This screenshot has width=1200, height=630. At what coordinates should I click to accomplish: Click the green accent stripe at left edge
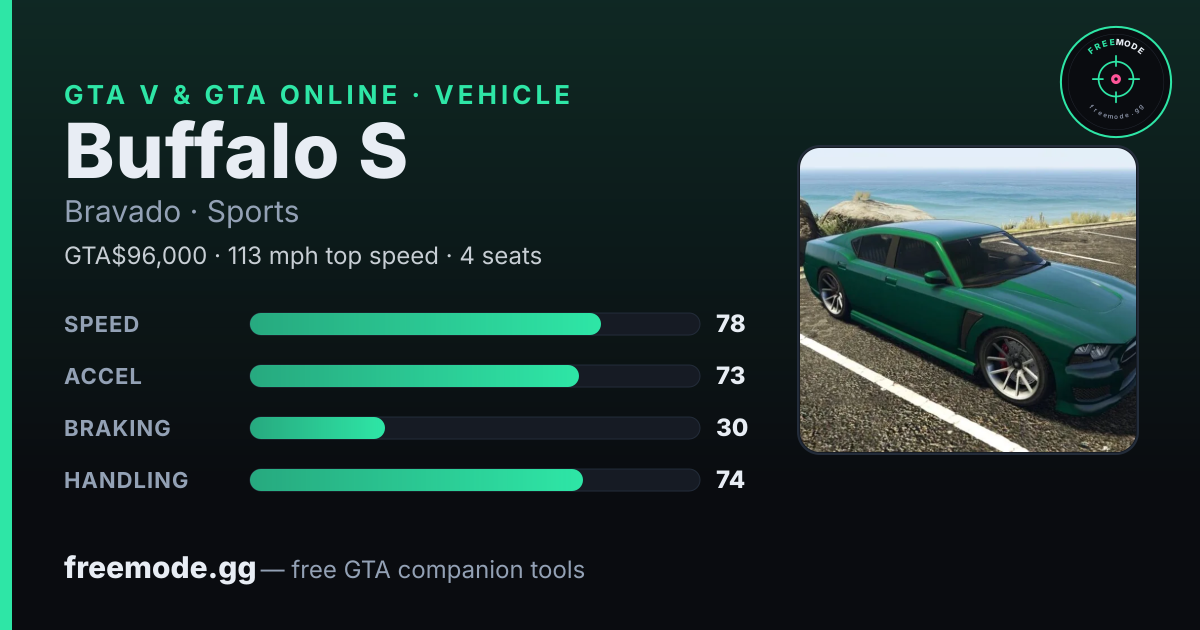[6, 315]
